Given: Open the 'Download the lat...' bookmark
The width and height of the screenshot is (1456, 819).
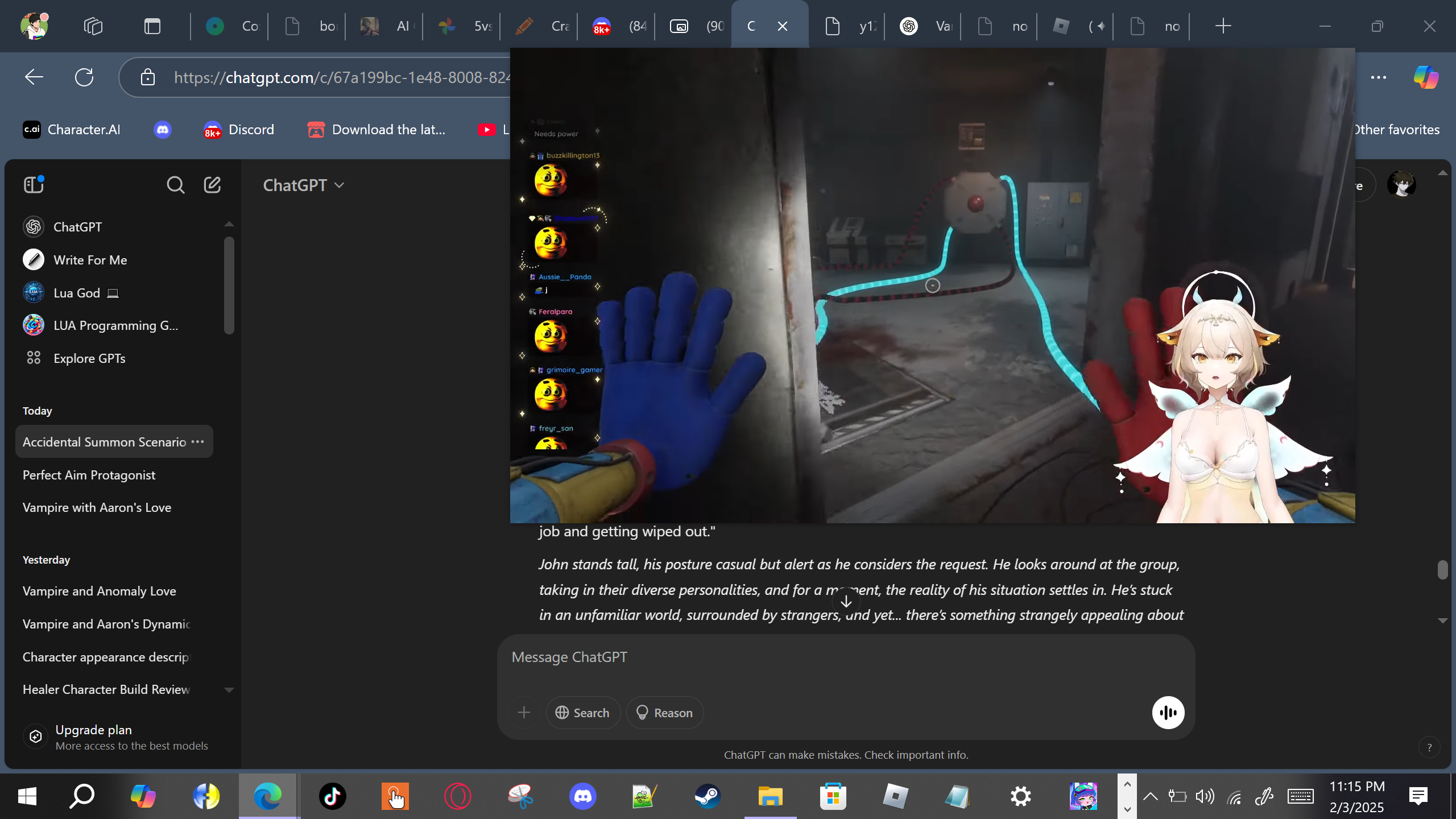Looking at the screenshot, I should tap(377, 130).
